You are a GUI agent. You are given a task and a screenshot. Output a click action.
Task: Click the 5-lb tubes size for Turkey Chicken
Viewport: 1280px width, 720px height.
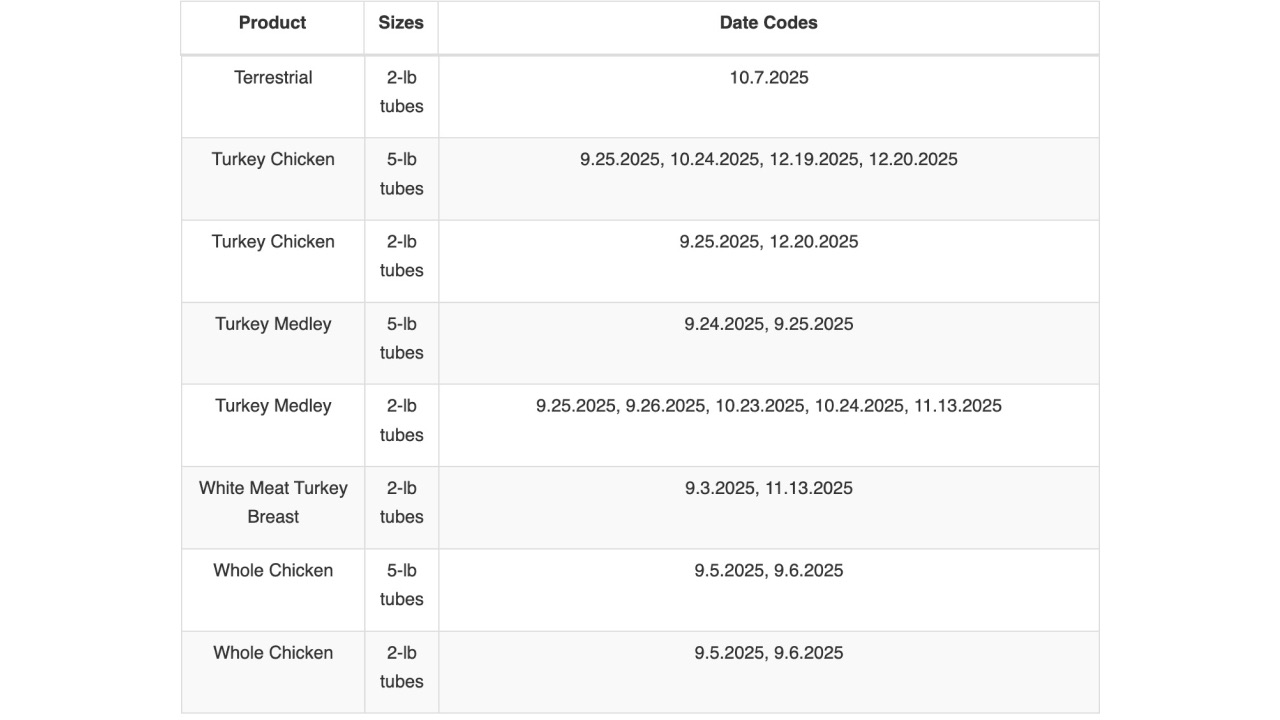coord(401,174)
